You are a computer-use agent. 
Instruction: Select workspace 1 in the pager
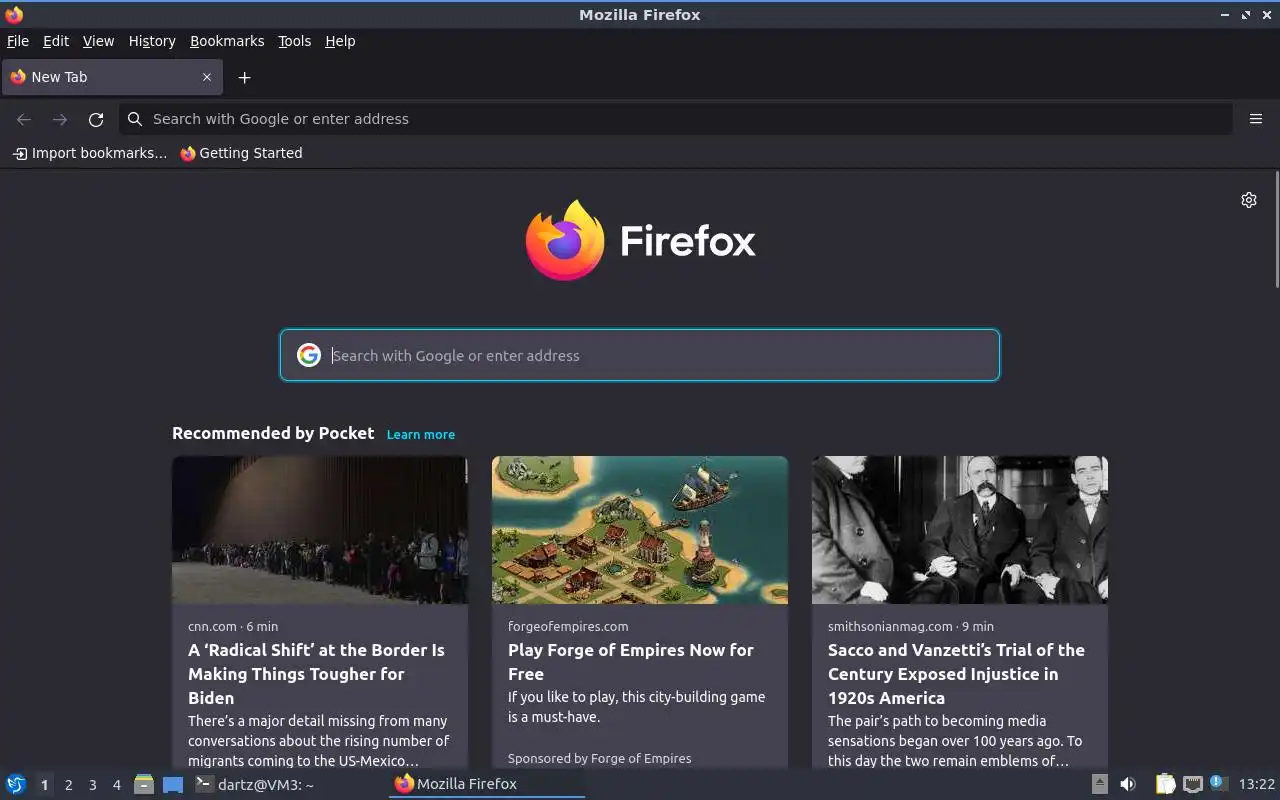[x=44, y=785]
